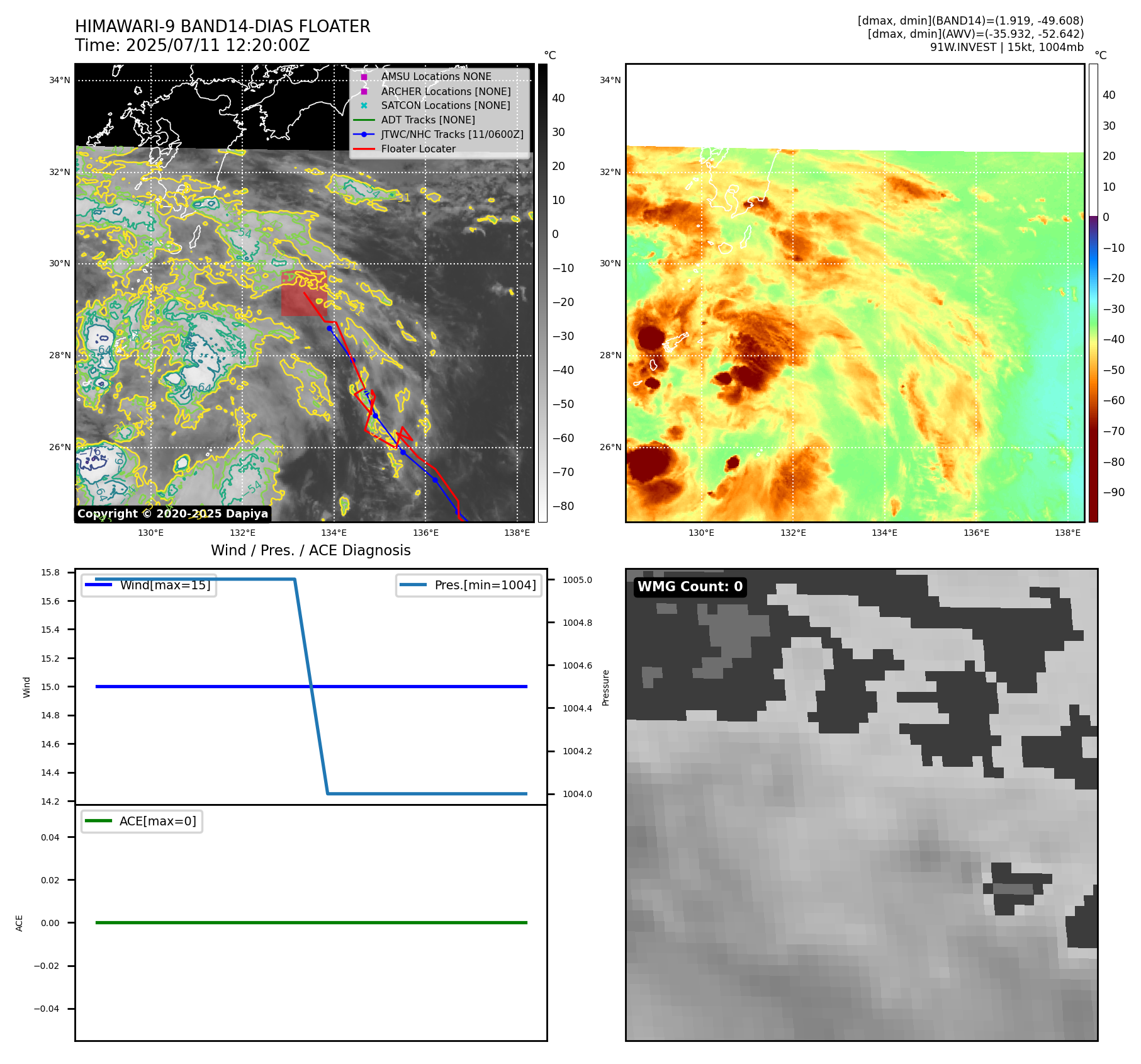Click 'JTWC/NHC Tracks [11/0600Z]' legend text
1141x1064 pixels.
452,135
